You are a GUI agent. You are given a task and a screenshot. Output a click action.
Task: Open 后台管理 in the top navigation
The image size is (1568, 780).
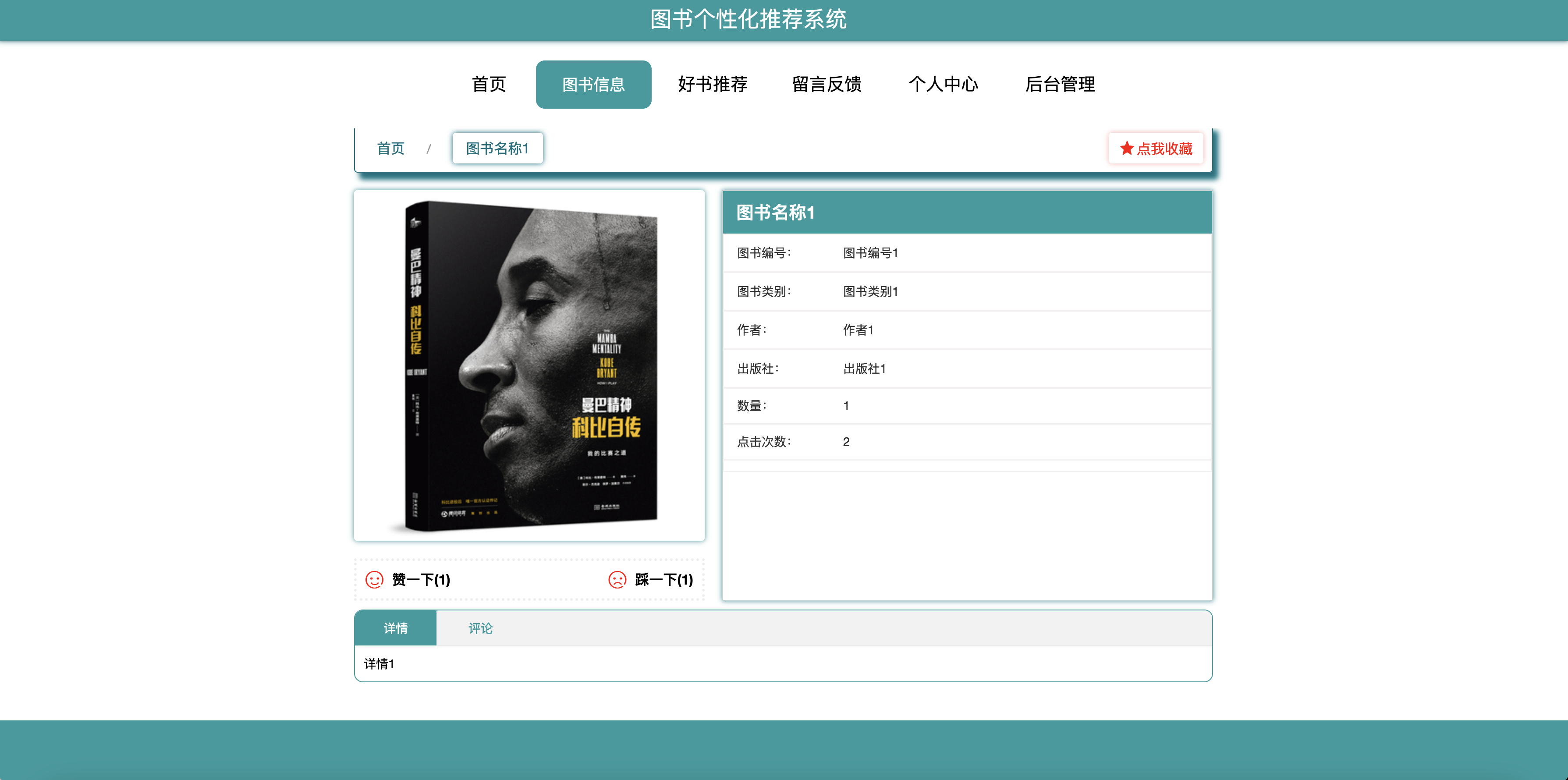coord(1060,85)
